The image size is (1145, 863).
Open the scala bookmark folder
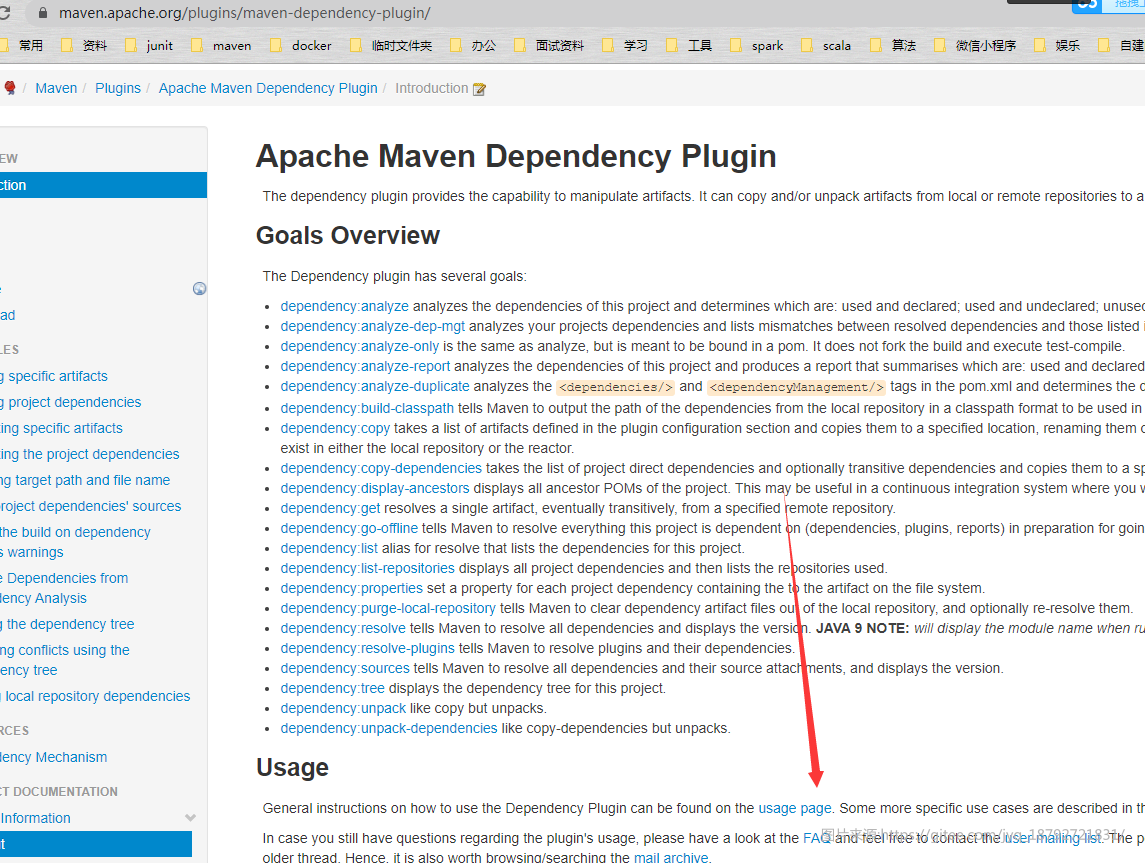[x=826, y=45]
